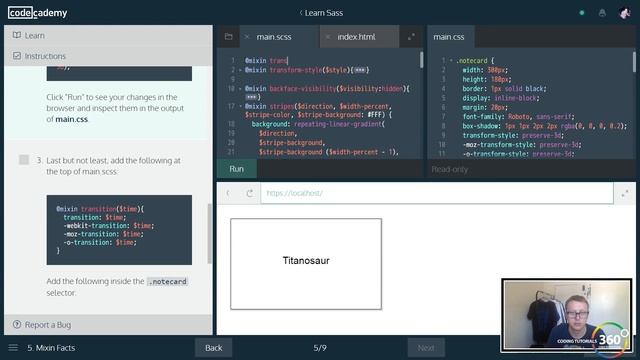
Task: Click the instructions panel scrollbar
Action: pyautogui.click(x=210, y=233)
